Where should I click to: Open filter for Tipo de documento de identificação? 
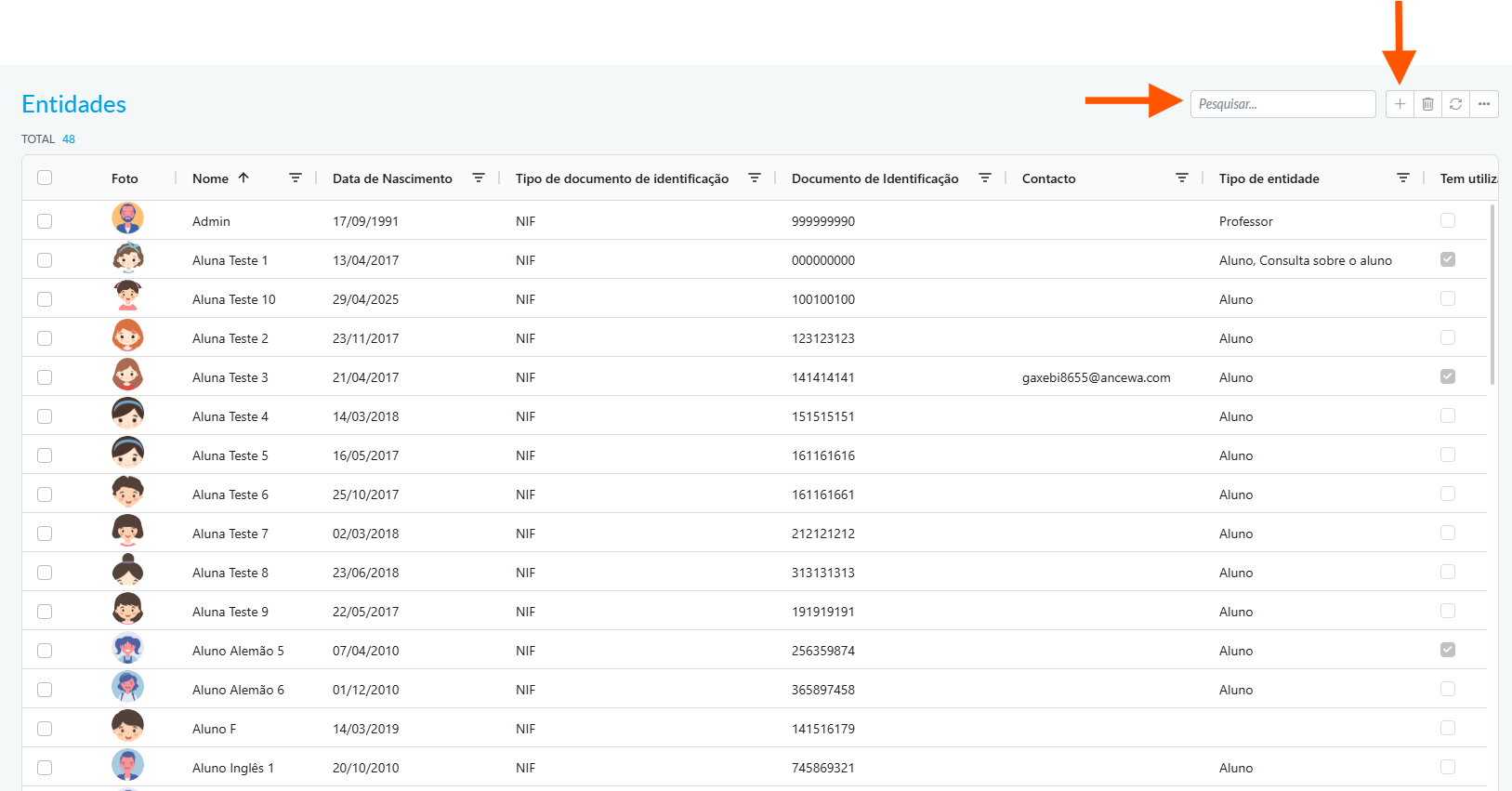coord(755,178)
